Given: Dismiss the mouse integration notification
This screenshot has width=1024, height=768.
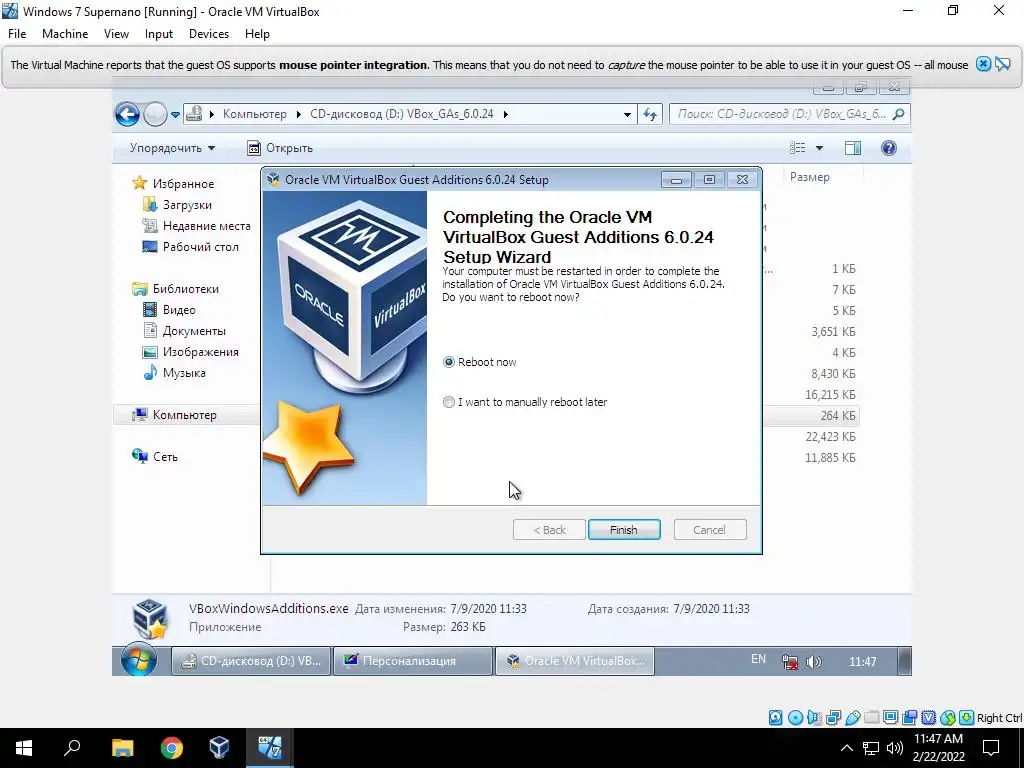Looking at the screenshot, I should pyautogui.click(x=983, y=64).
